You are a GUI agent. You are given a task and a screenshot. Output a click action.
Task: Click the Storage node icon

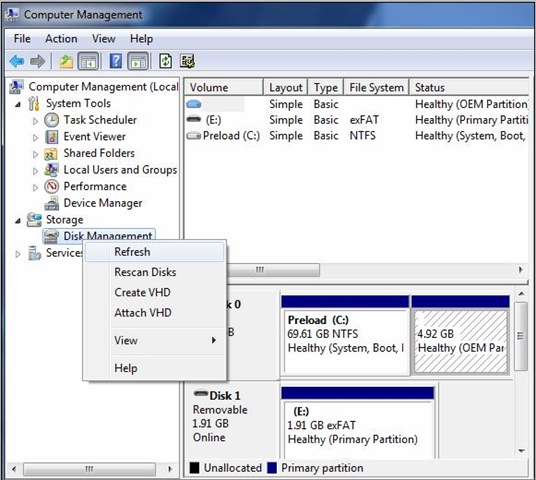(x=34, y=220)
